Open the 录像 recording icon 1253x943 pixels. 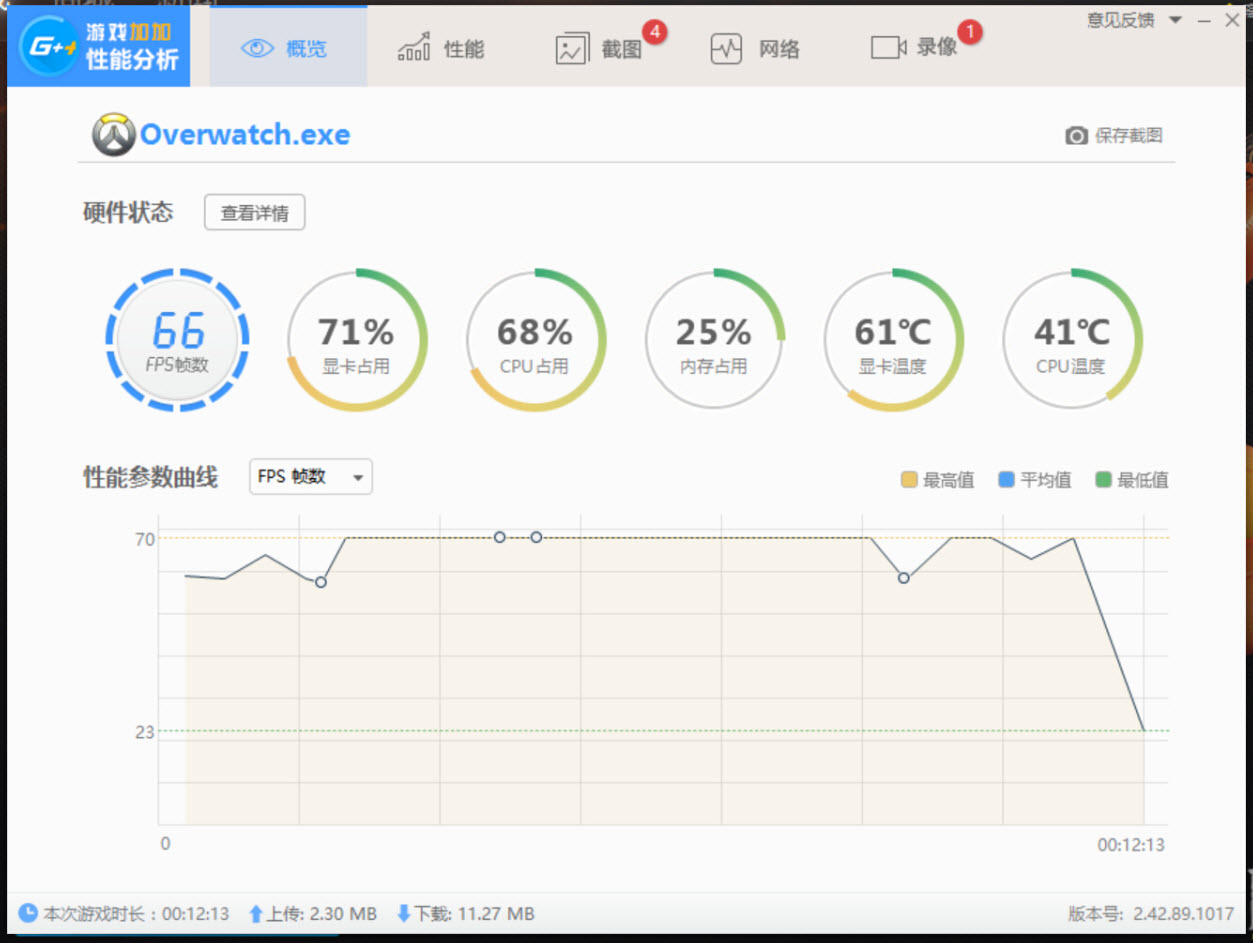pyautogui.click(x=888, y=47)
